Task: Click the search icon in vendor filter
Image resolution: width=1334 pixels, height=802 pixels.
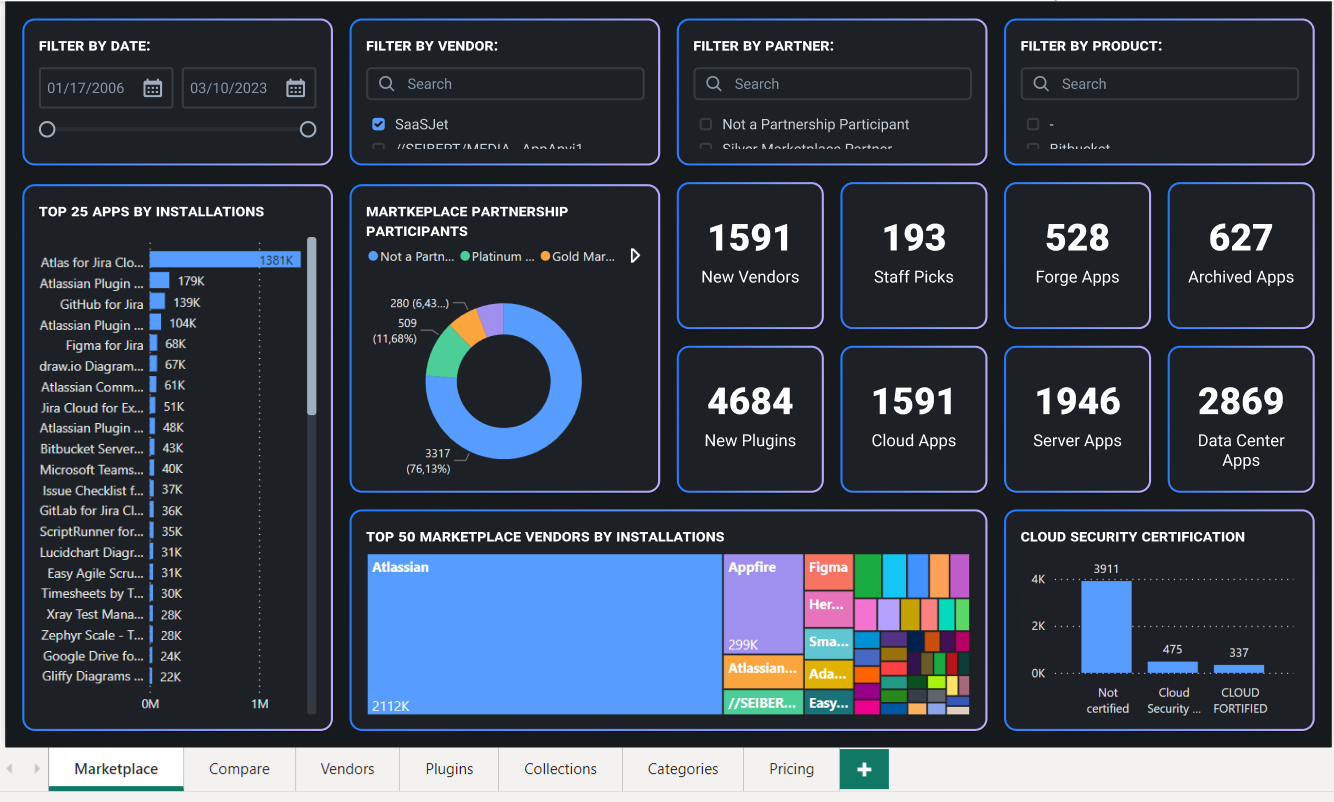Action: click(x=387, y=84)
